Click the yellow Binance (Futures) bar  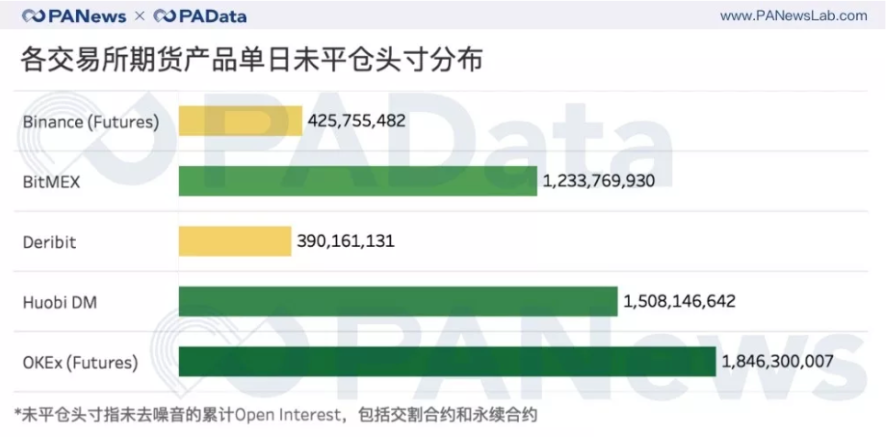(x=240, y=121)
